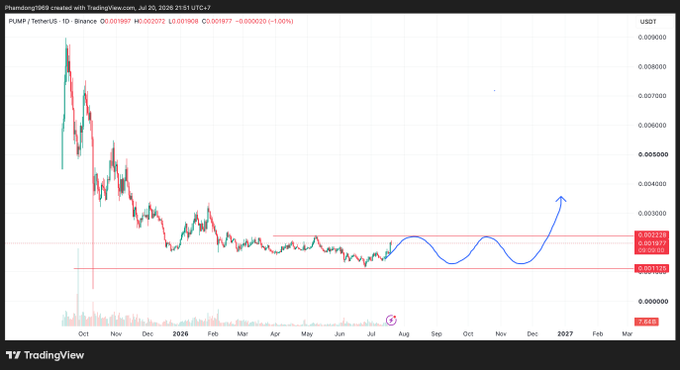This screenshot has height=370, width=680.
Task: Click the USDT currency label
Action: (x=648, y=22)
